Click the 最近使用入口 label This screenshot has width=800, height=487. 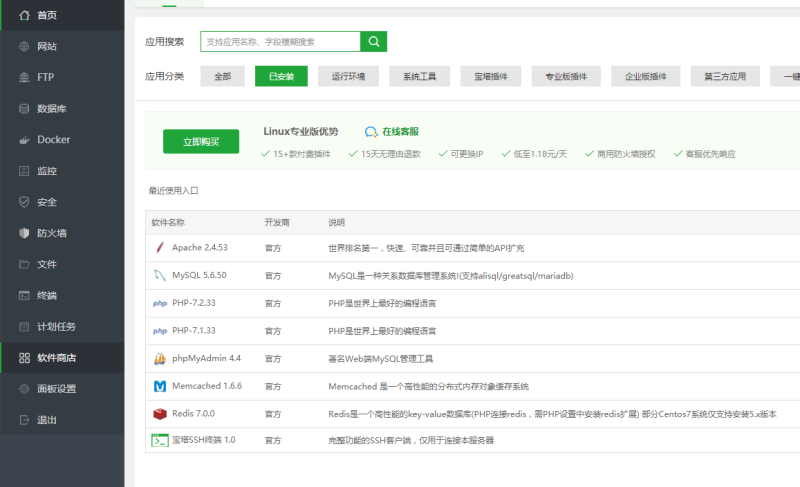[x=173, y=191]
